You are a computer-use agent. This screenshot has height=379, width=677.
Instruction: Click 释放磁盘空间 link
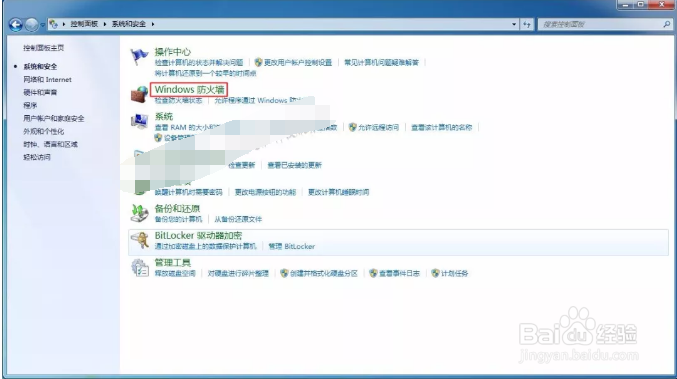[175, 273]
